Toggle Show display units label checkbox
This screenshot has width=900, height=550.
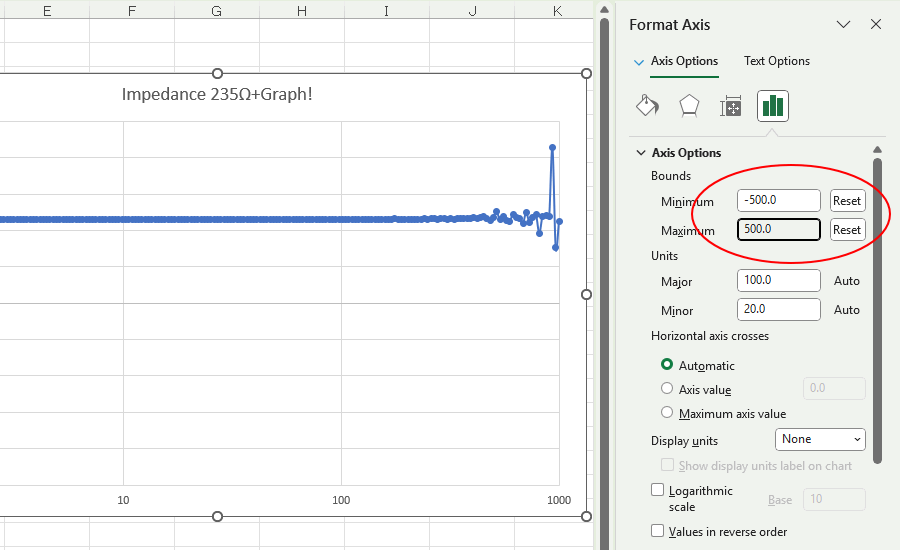pyautogui.click(x=667, y=464)
